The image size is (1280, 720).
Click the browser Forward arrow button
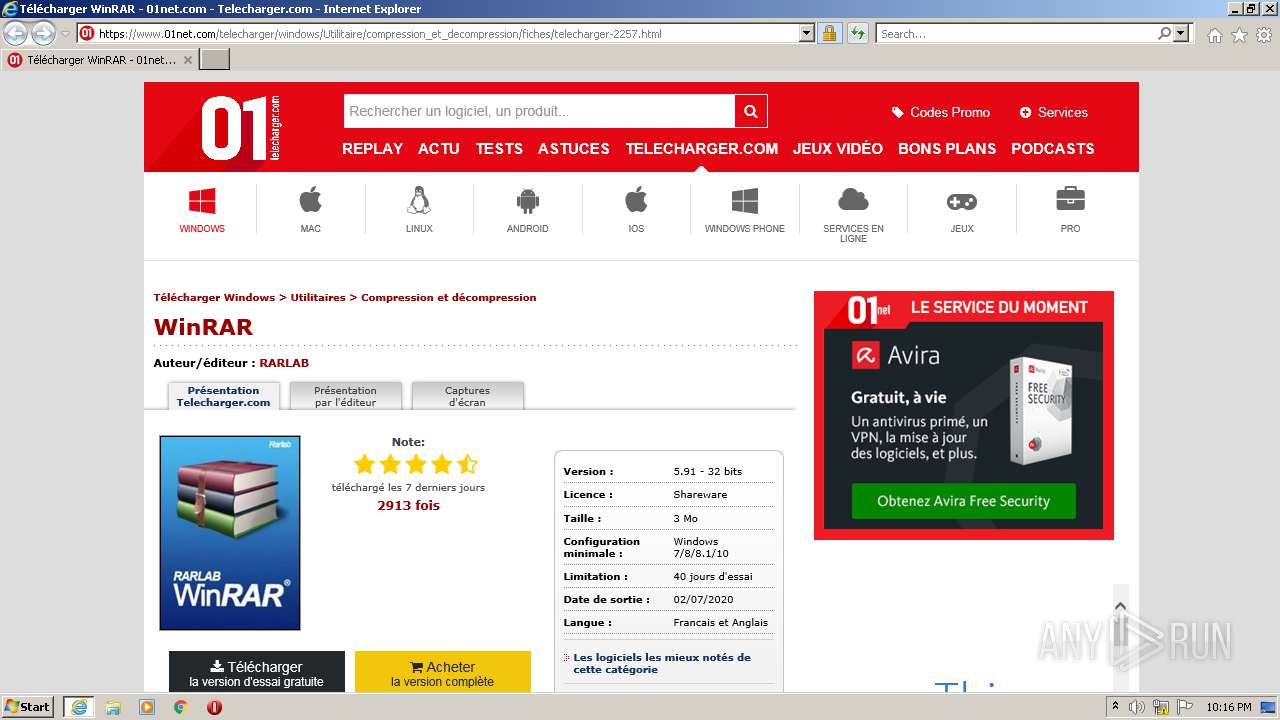coord(43,34)
